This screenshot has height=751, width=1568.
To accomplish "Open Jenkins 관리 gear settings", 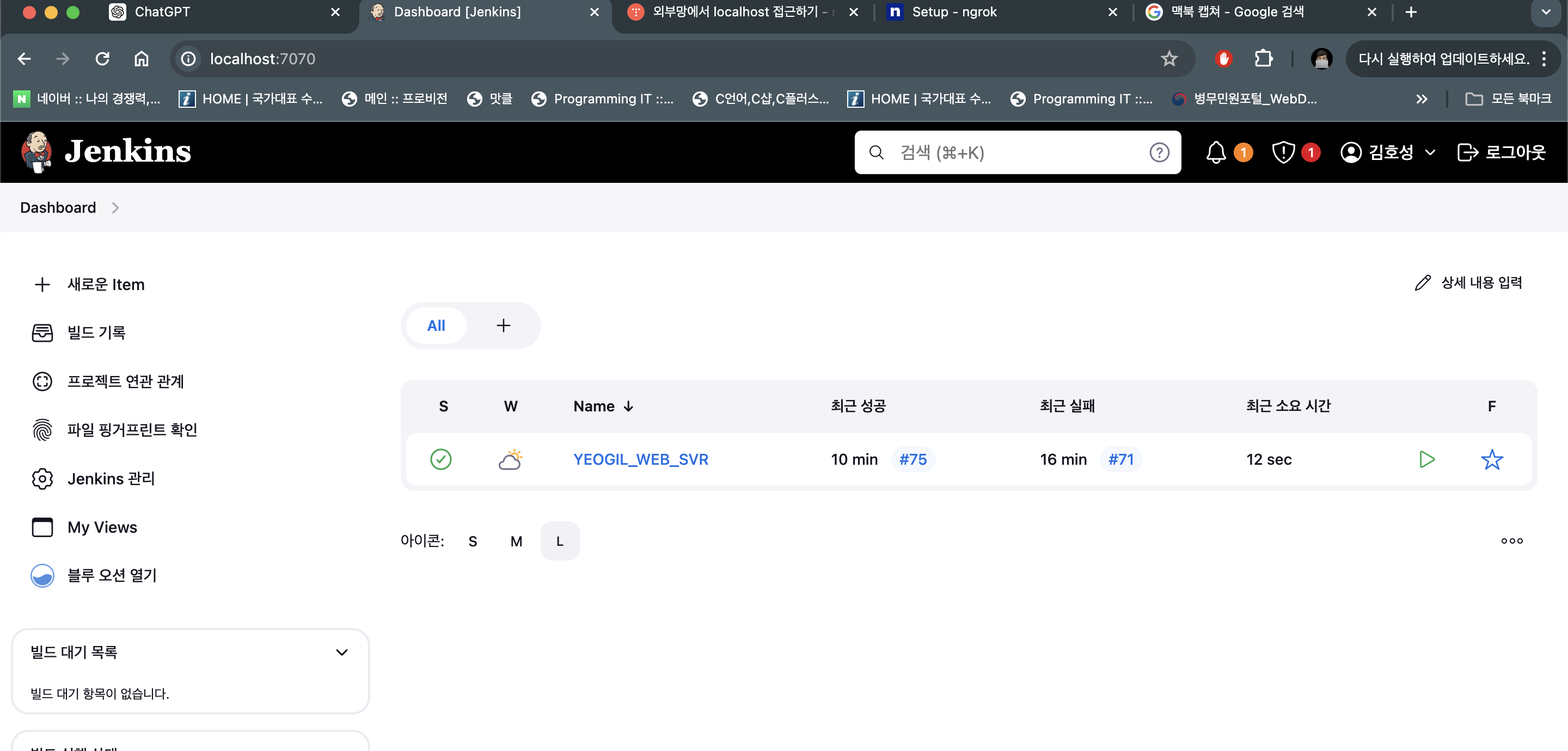I will click(x=111, y=478).
